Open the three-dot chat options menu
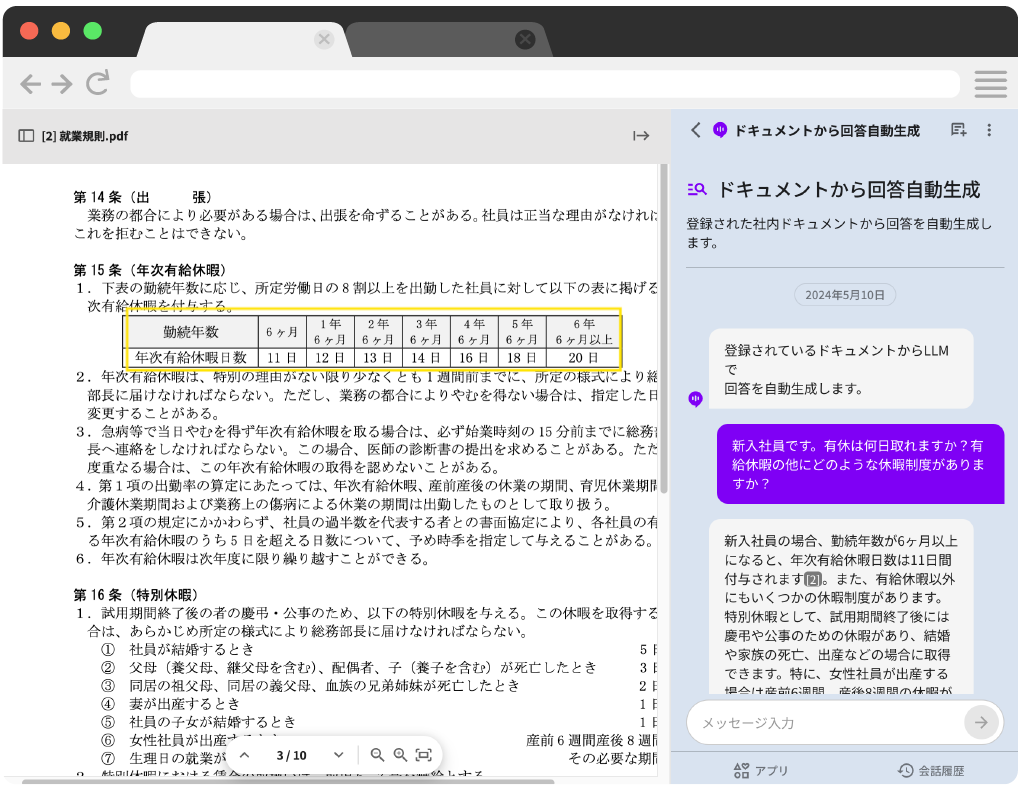 989,131
